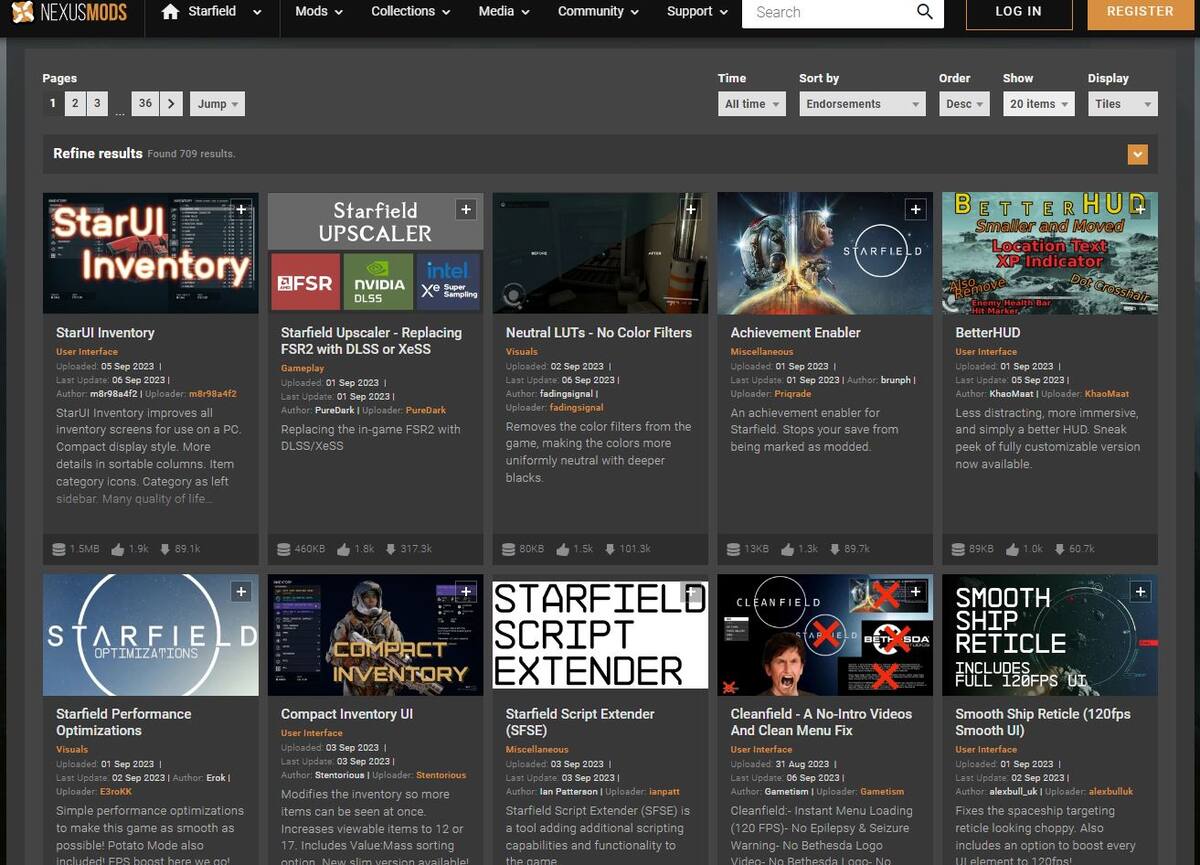Click plus icon on Smooth Ship Reticle tile

pyautogui.click(x=1140, y=592)
